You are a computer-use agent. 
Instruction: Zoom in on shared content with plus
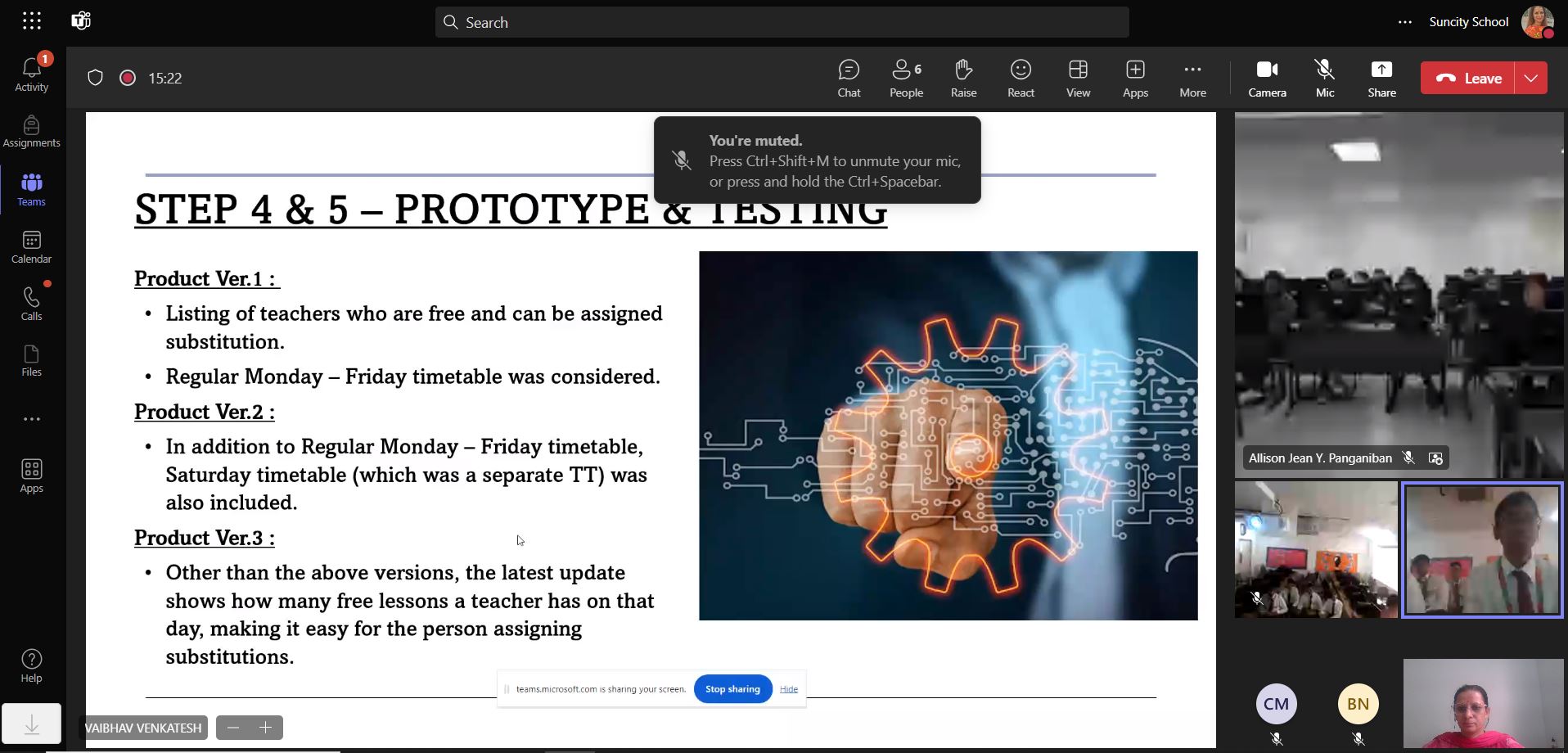pyautogui.click(x=265, y=728)
